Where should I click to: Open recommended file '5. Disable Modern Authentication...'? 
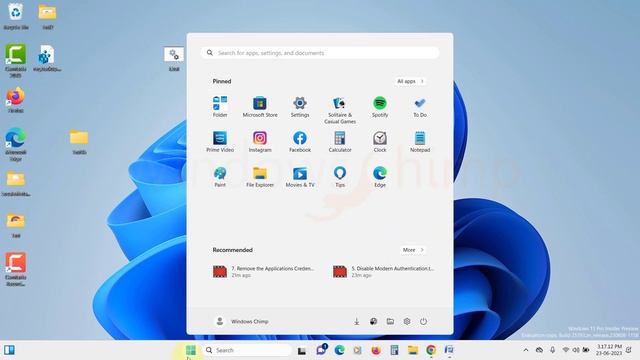384,271
